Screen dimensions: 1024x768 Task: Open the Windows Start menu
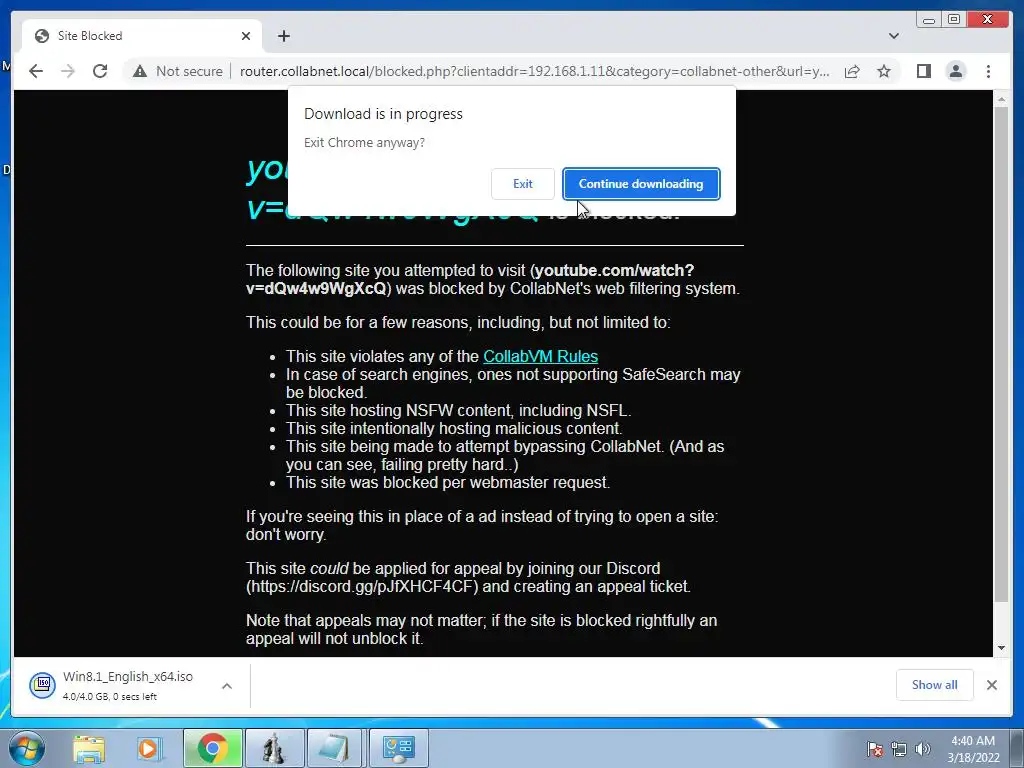[27, 748]
